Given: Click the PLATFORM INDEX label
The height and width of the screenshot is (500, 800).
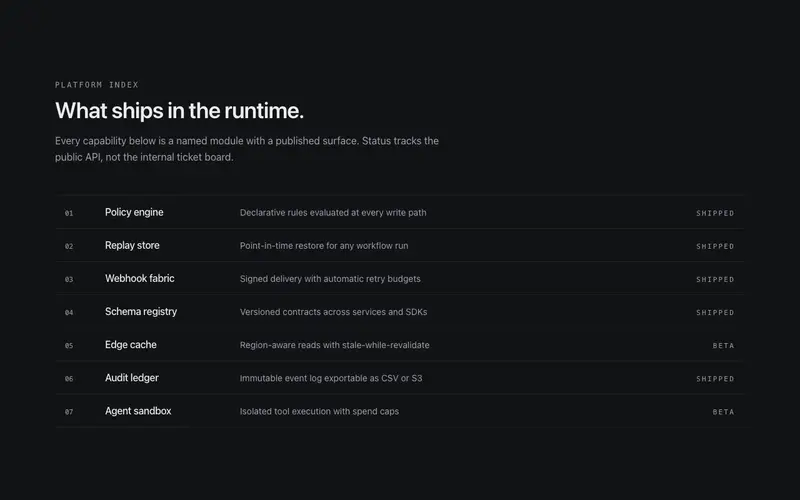Looking at the screenshot, I should (96, 85).
